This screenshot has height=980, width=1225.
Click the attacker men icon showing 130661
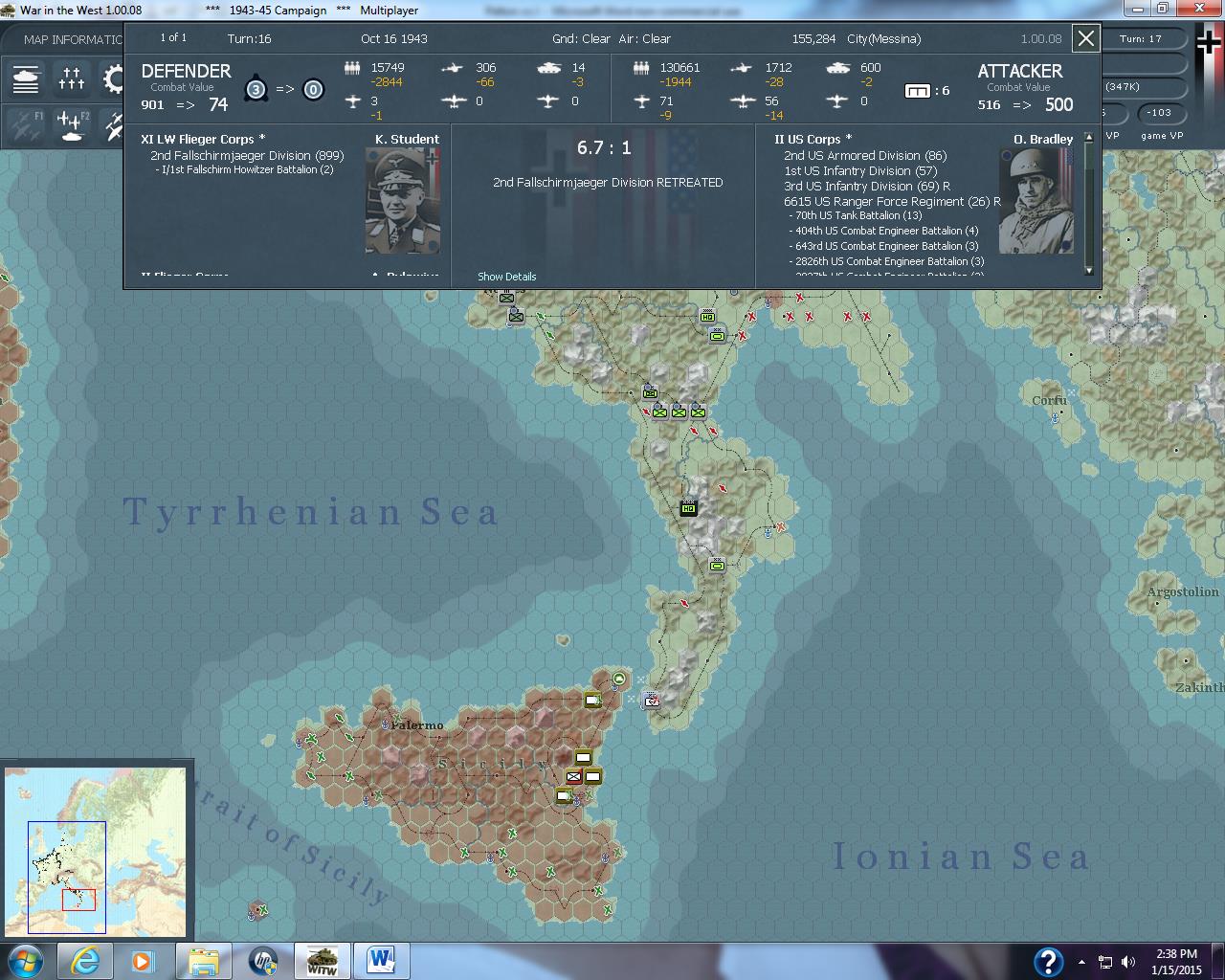click(642, 68)
